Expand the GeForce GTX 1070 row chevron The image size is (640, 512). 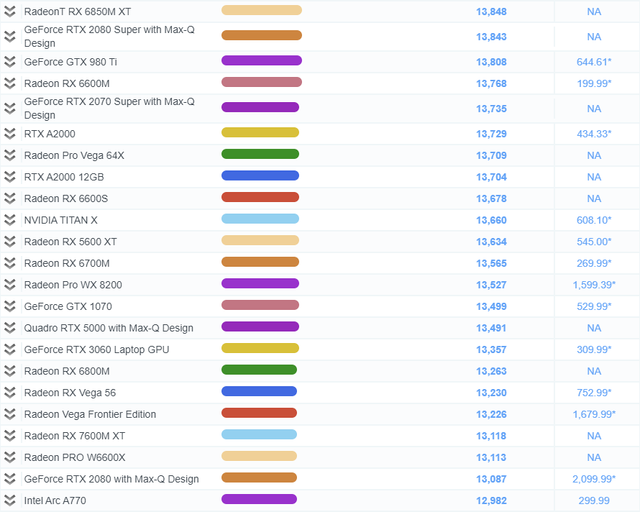click(10, 307)
